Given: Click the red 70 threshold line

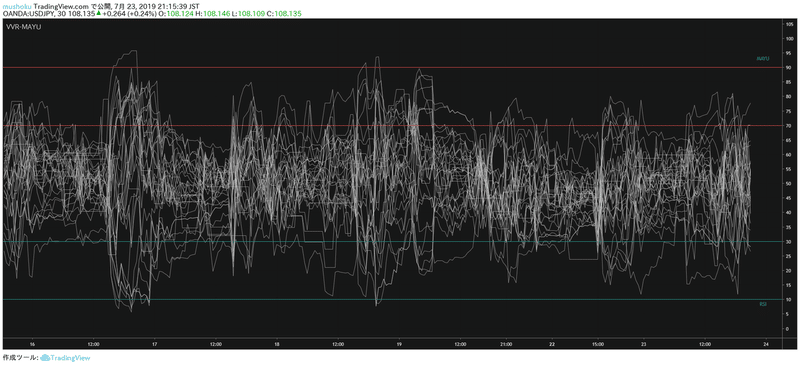Looking at the screenshot, I should 392,126.
